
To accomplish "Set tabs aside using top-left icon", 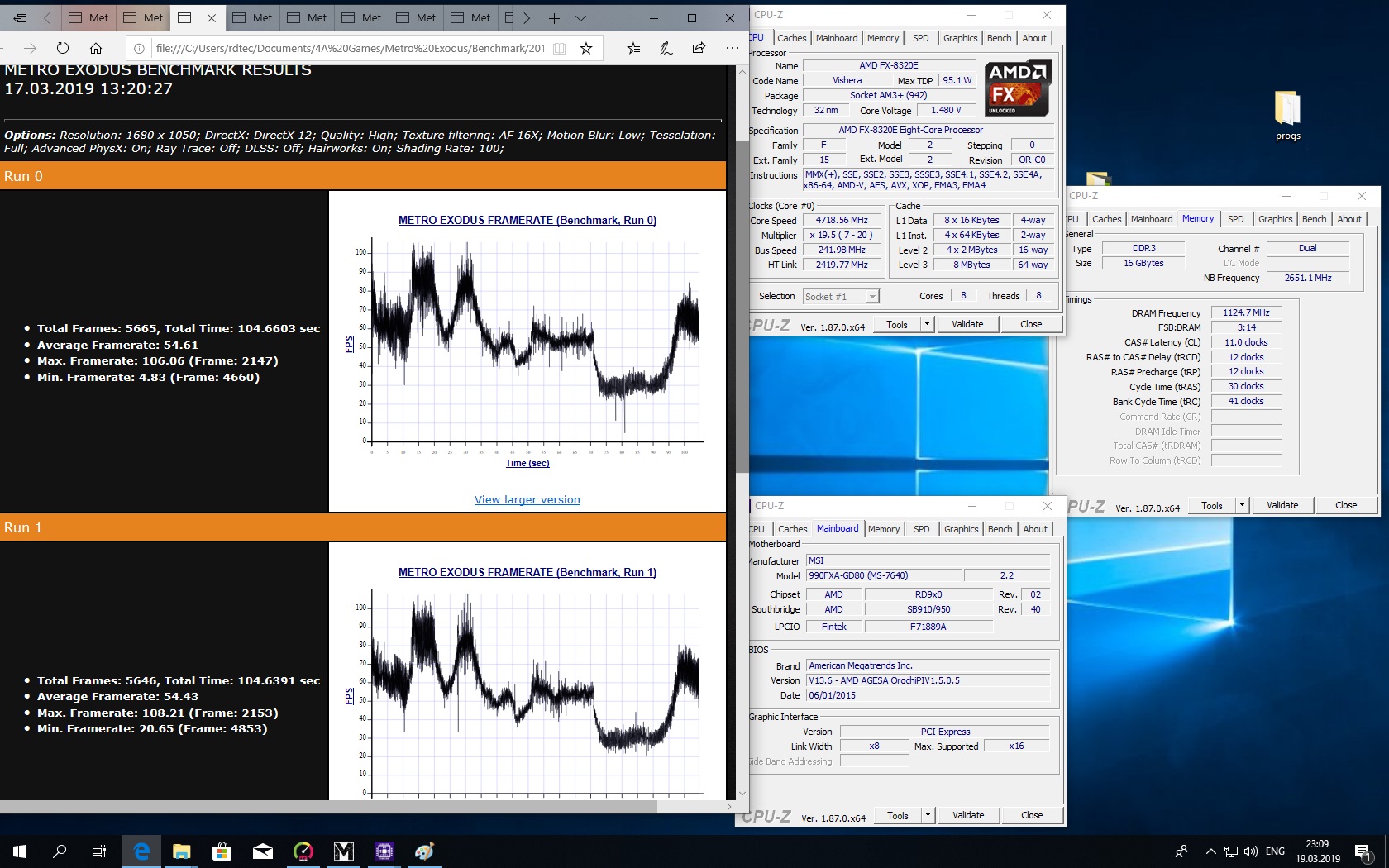I will pyautogui.click(x=21, y=17).
